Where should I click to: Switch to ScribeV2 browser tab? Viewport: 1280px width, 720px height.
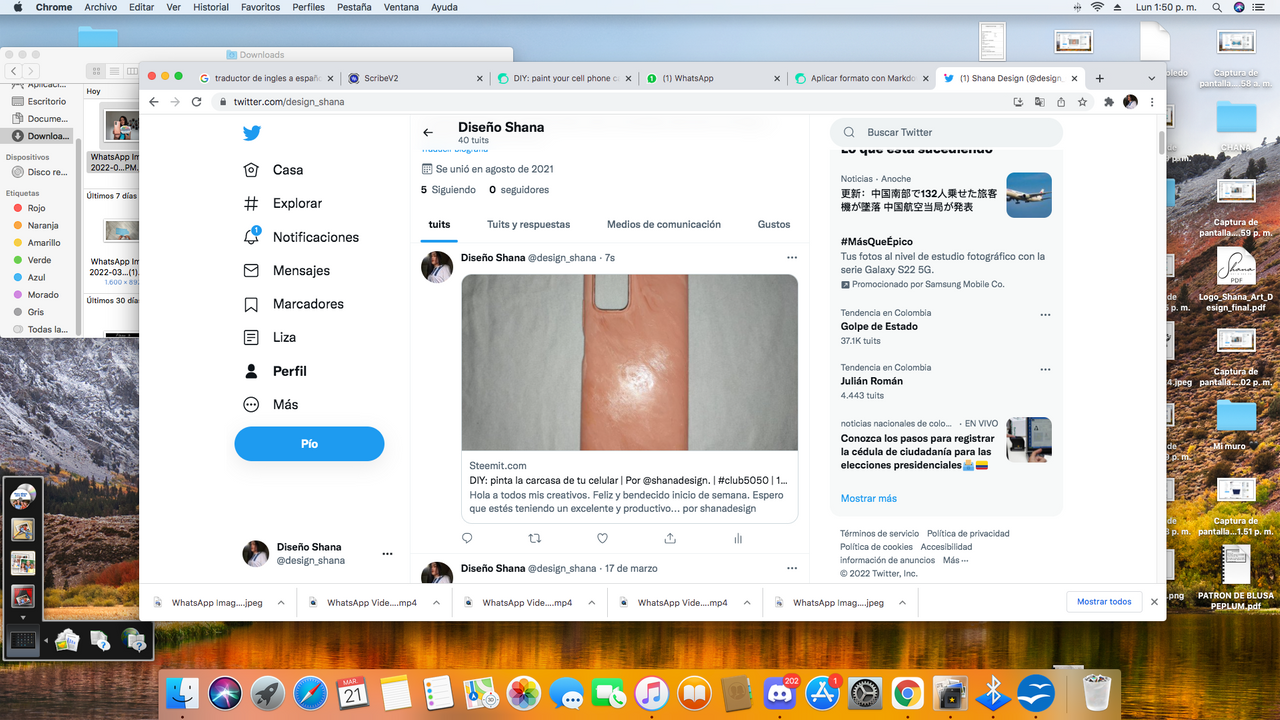[x=414, y=78]
